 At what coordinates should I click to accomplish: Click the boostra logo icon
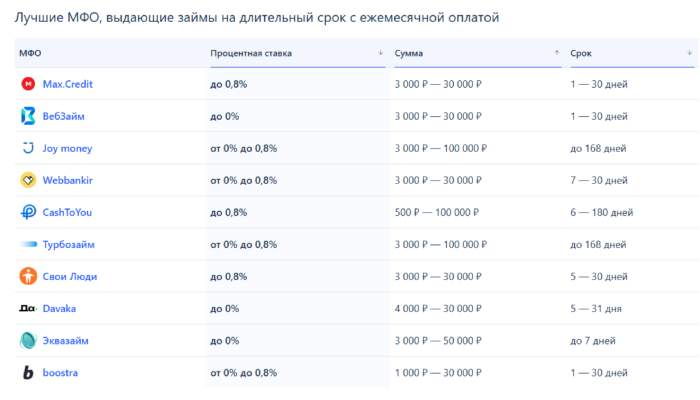click(x=28, y=372)
